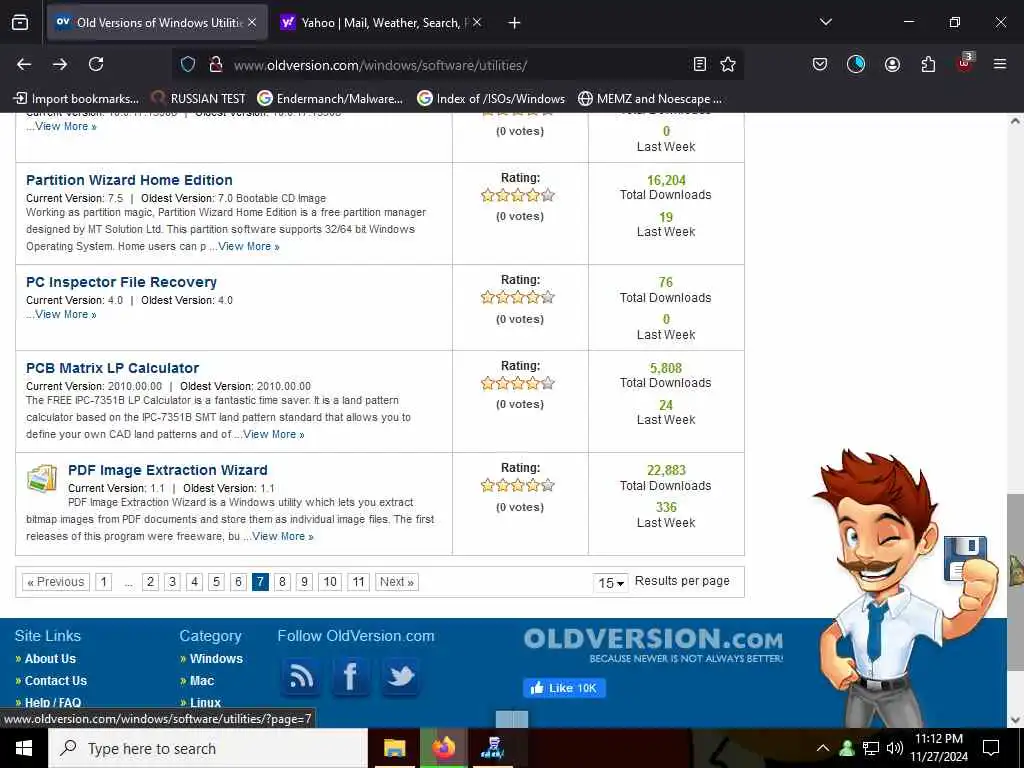Click the Windows taskbar search box
This screenshot has width=1024, height=768.
coord(209,748)
